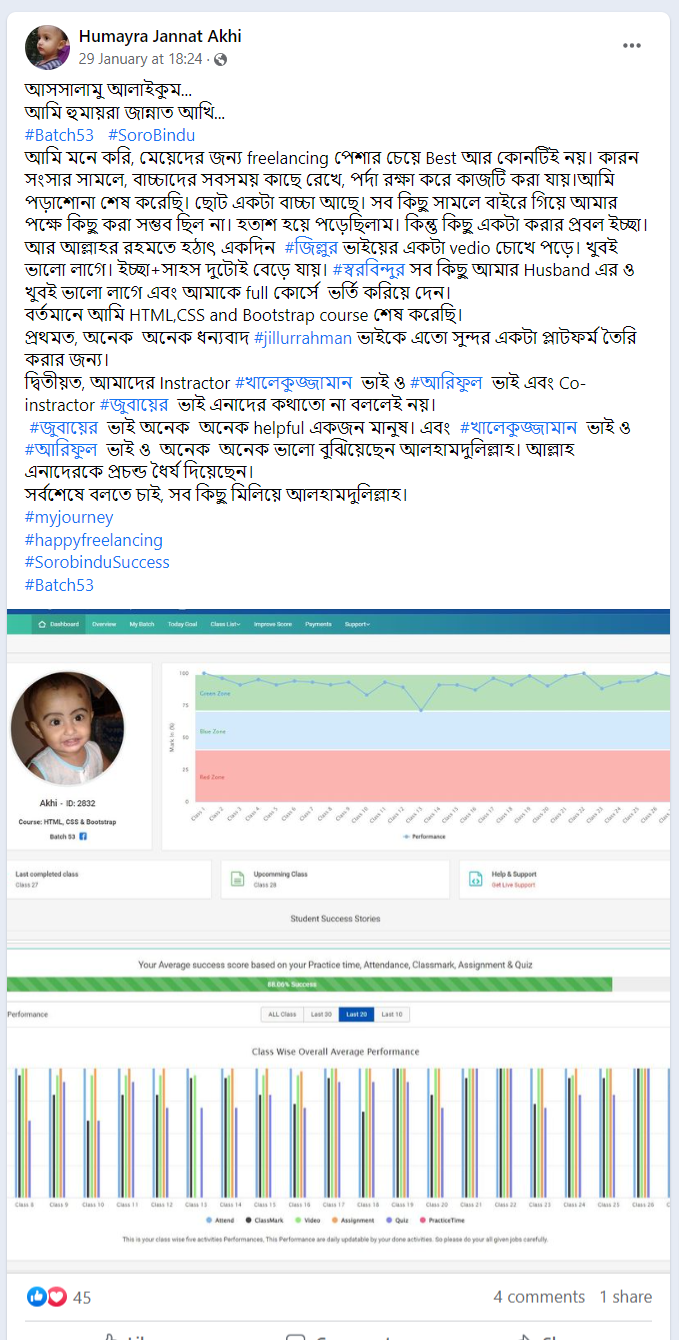The width and height of the screenshot is (679, 1340).
Task: View the 4 comments link
Action: click(x=539, y=1296)
